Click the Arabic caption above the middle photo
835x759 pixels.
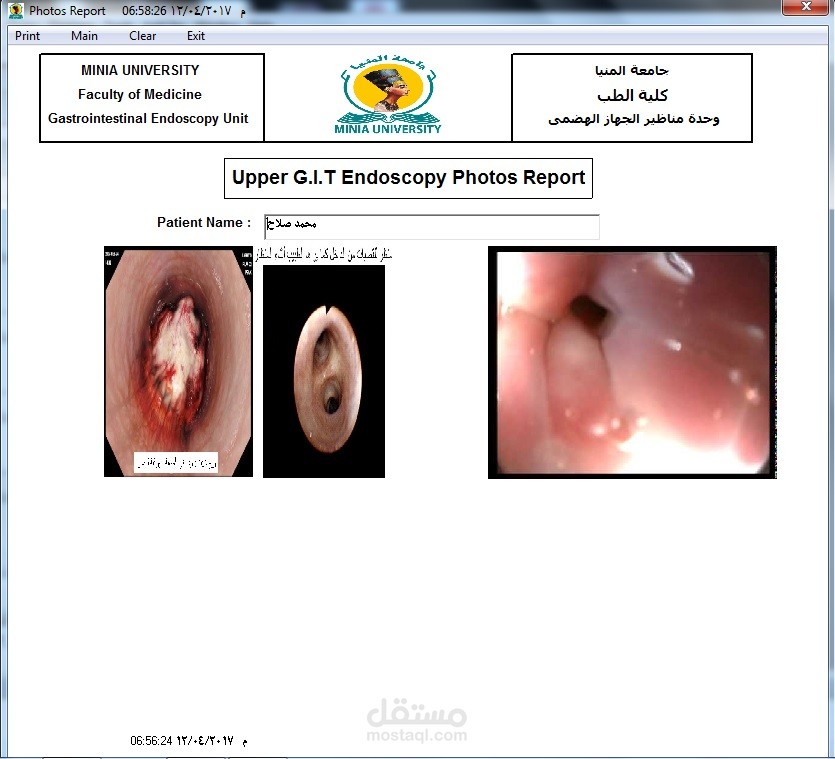click(324, 255)
